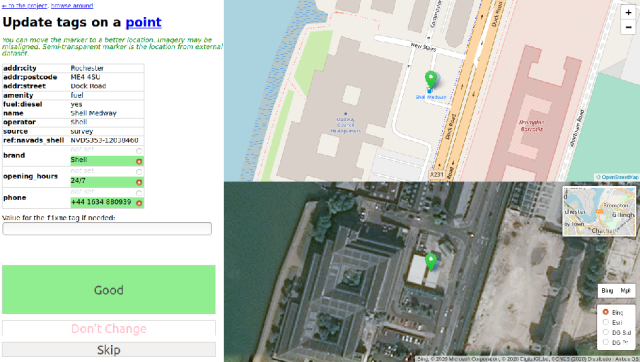Click the A231 road shield on map
Viewport: 640px width, 362px height.
(436, 174)
